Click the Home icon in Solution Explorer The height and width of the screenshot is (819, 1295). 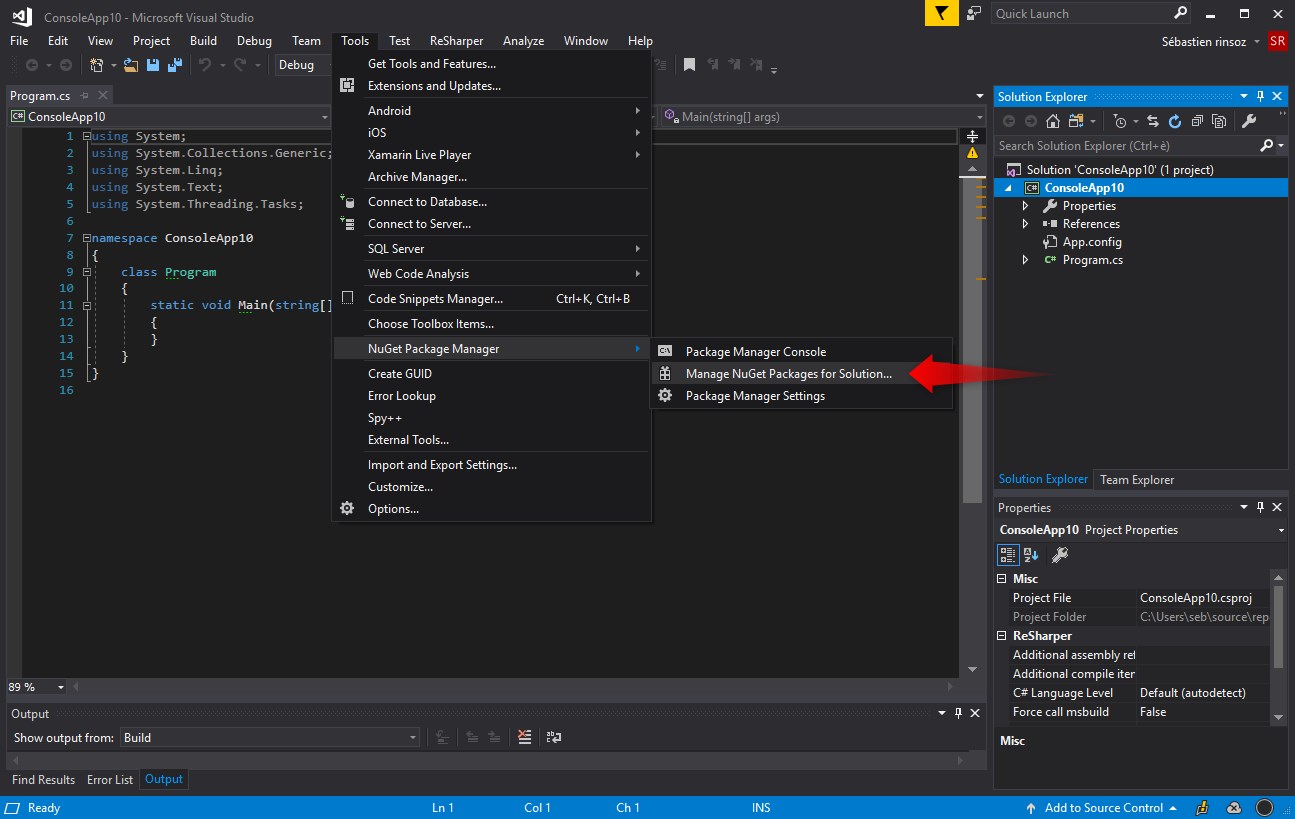1053,121
